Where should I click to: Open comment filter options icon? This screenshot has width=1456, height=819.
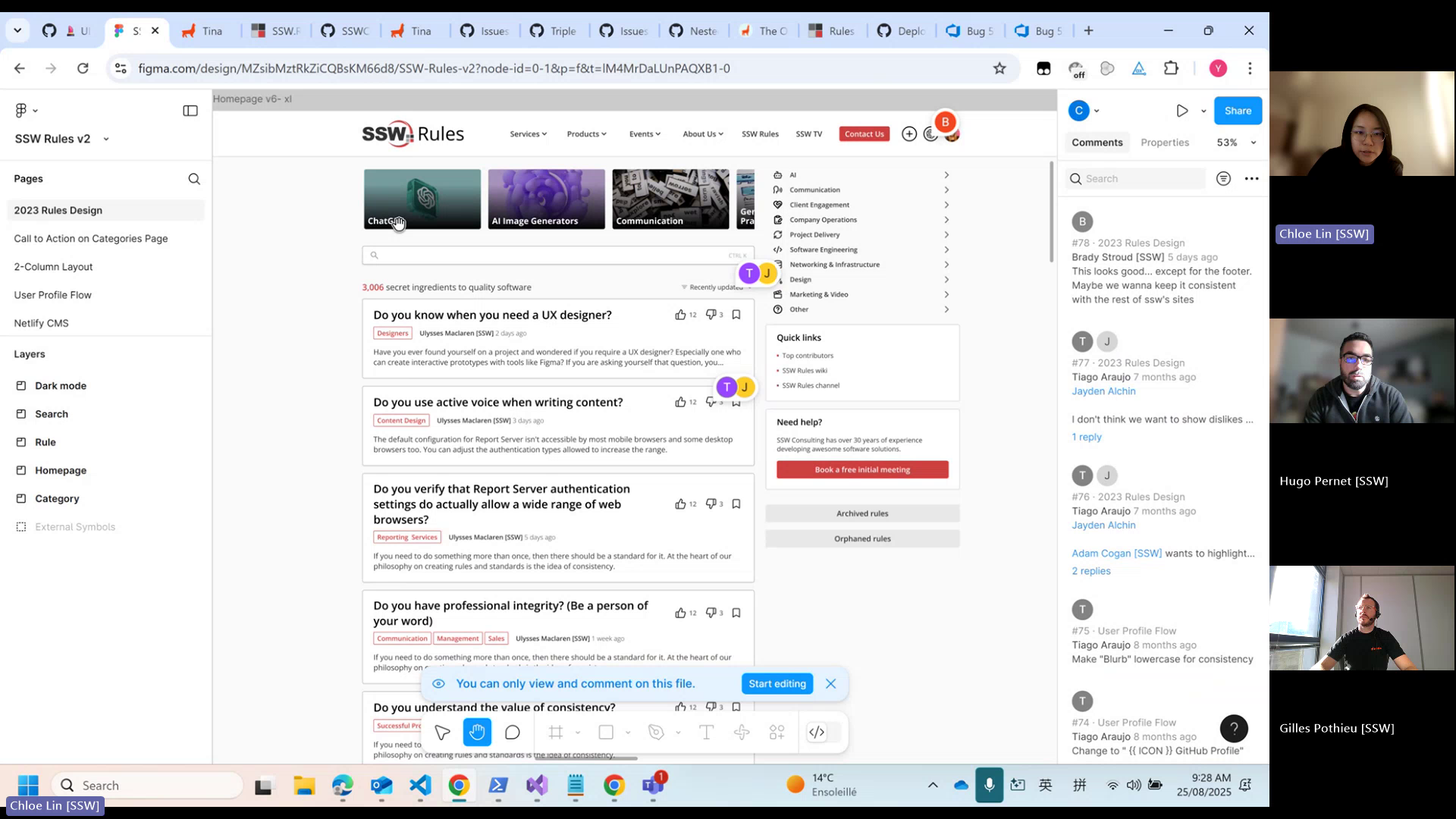point(1223,179)
